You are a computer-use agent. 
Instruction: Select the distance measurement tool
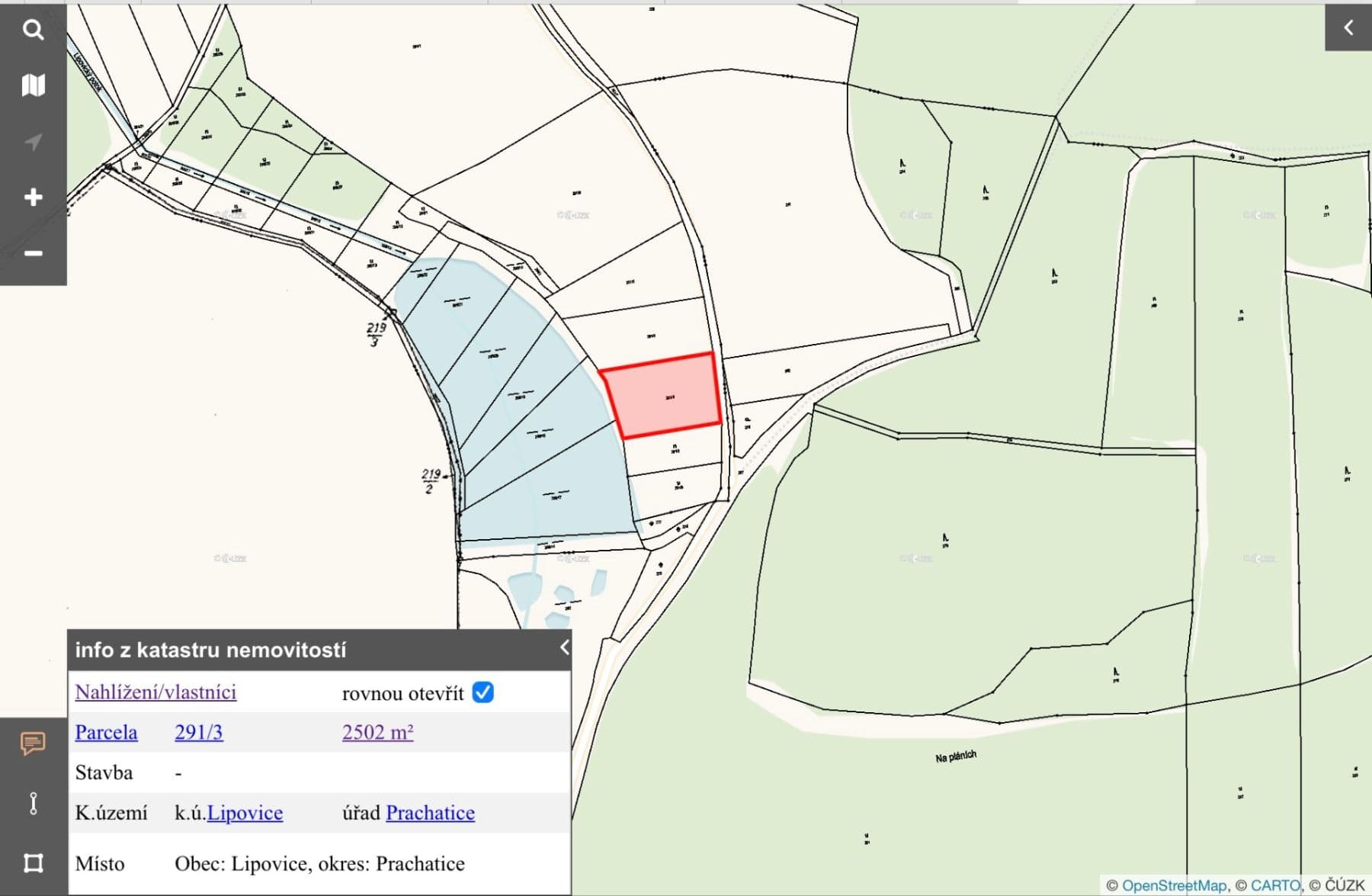[x=32, y=803]
